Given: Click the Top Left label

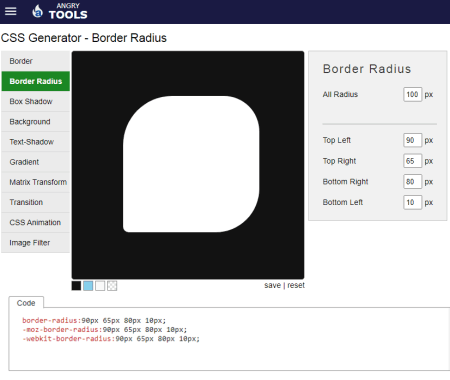Looking at the screenshot, I should 337,140.
